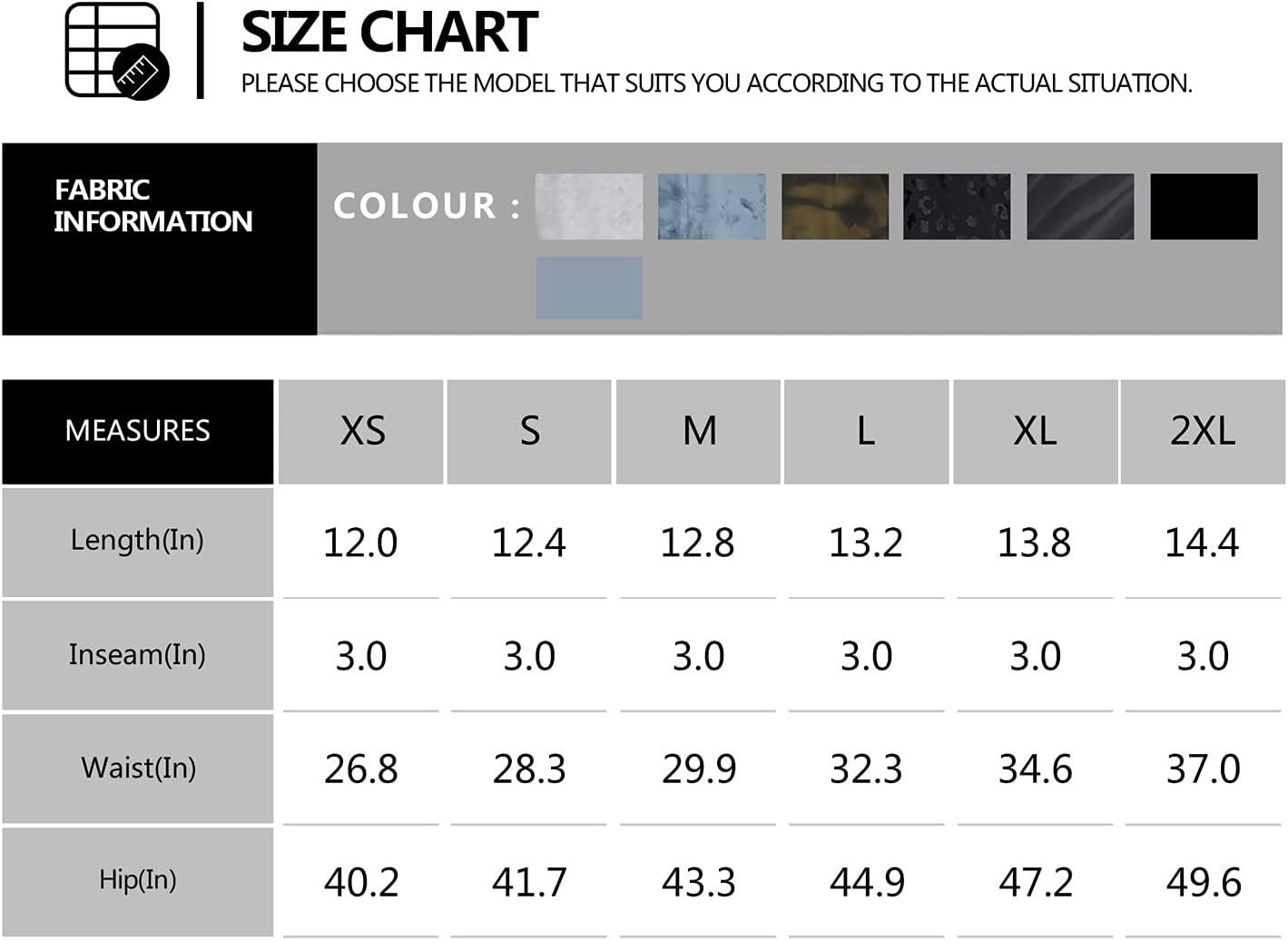Pick the olive camo colour swatch
The width and height of the screenshot is (1288, 940).
(x=835, y=207)
